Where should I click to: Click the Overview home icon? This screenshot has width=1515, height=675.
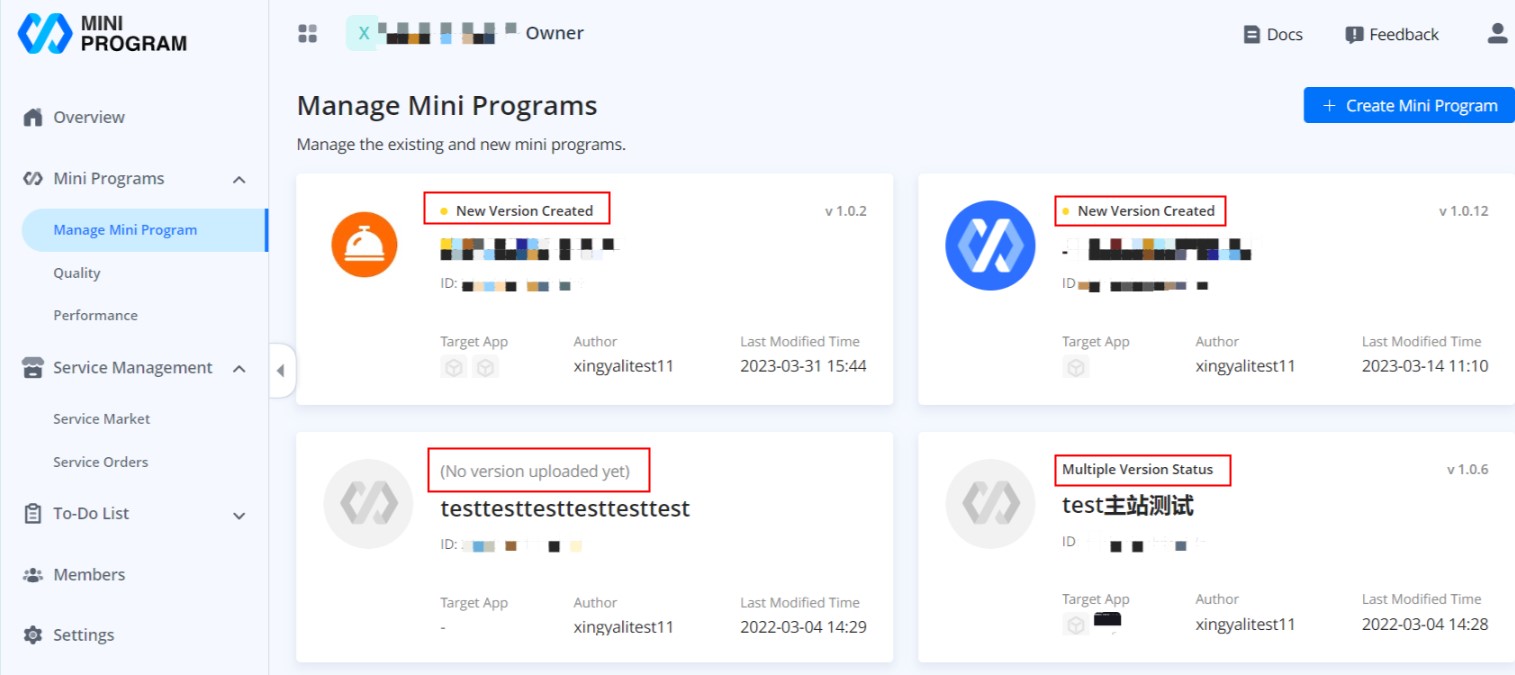click(33, 117)
